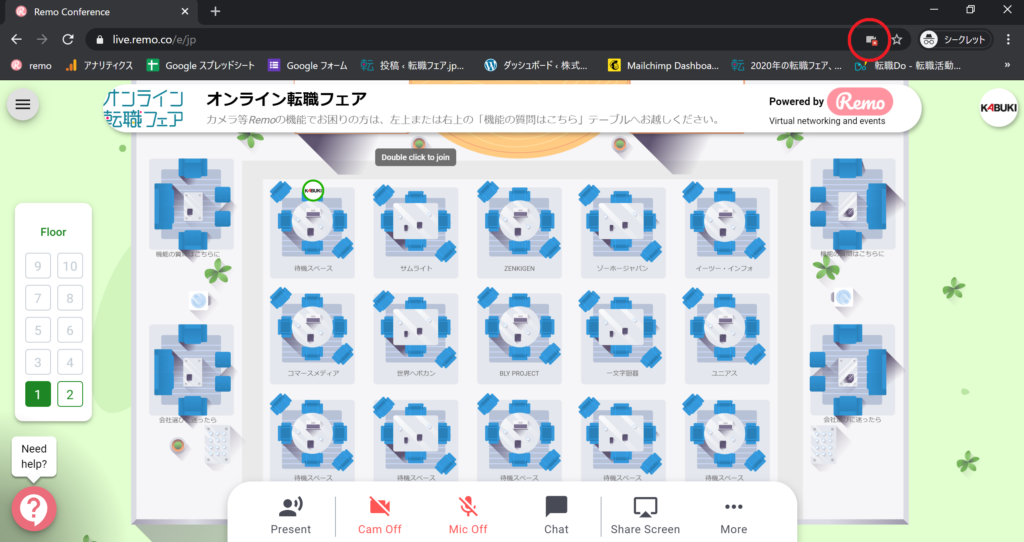Image resolution: width=1024 pixels, height=542 pixels.
Task: Switch to Floor 4
Action: (x=70, y=362)
